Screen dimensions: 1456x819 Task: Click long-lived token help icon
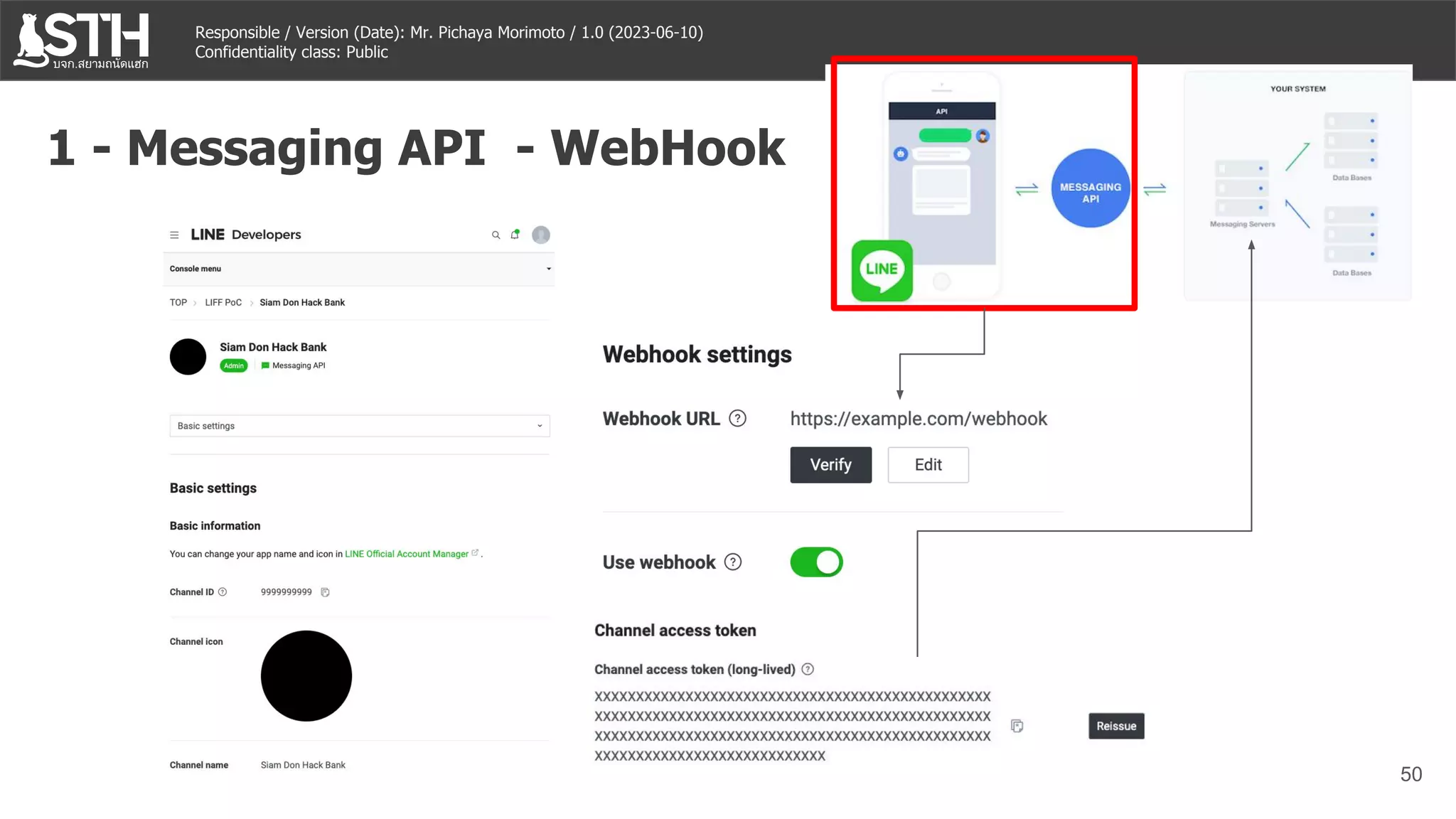click(808, 669)
